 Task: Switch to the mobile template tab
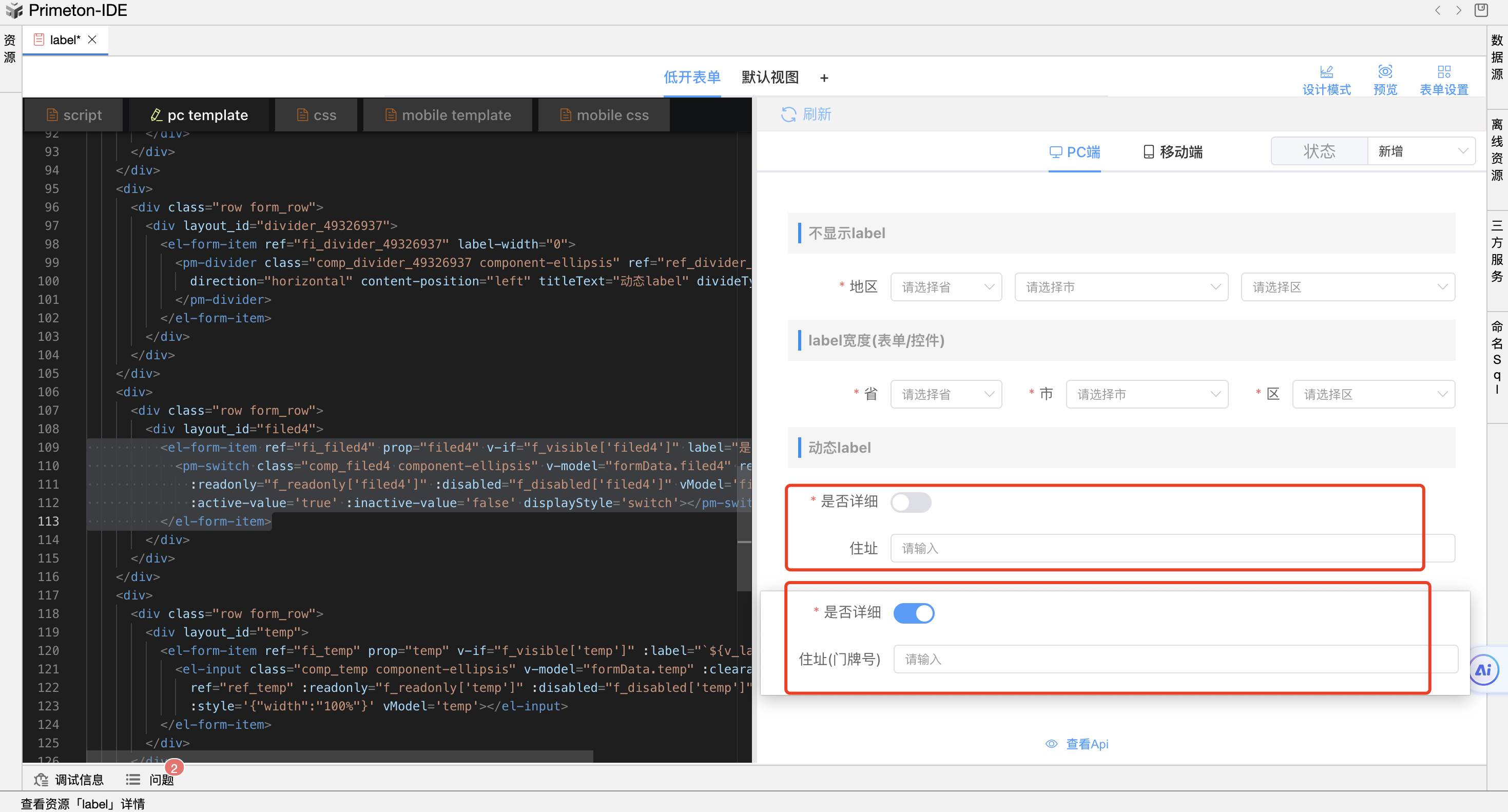point(448,115)
